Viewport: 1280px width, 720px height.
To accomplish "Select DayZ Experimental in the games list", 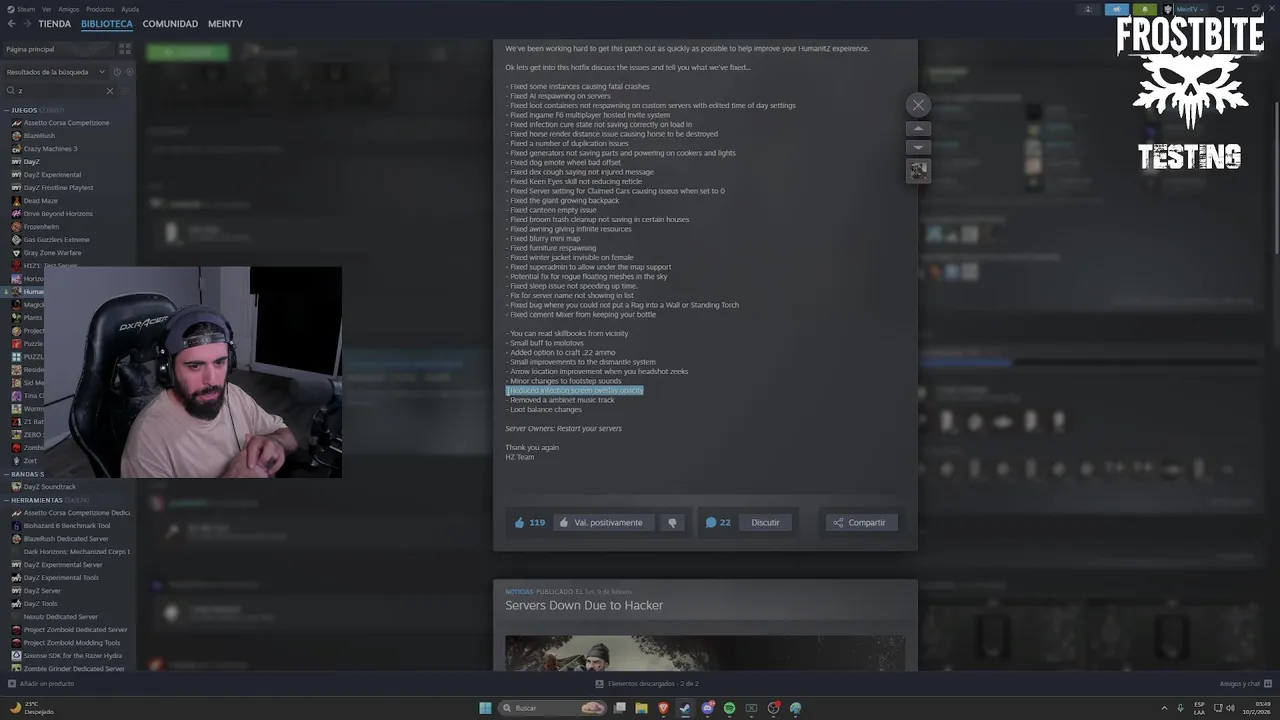I will pyautogui.click(x=52, y=175).
